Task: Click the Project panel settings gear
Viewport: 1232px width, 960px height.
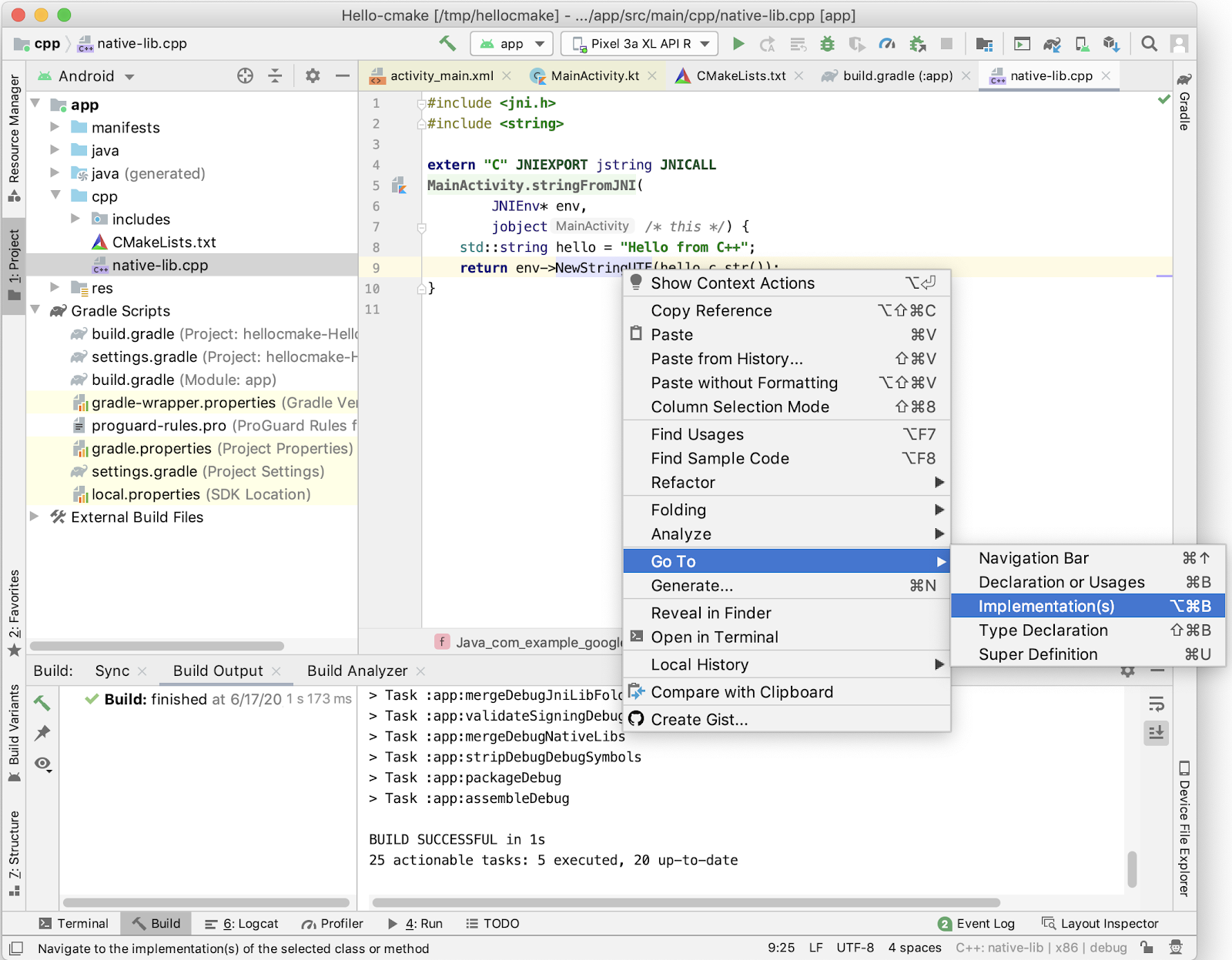Action: (313, 75)
